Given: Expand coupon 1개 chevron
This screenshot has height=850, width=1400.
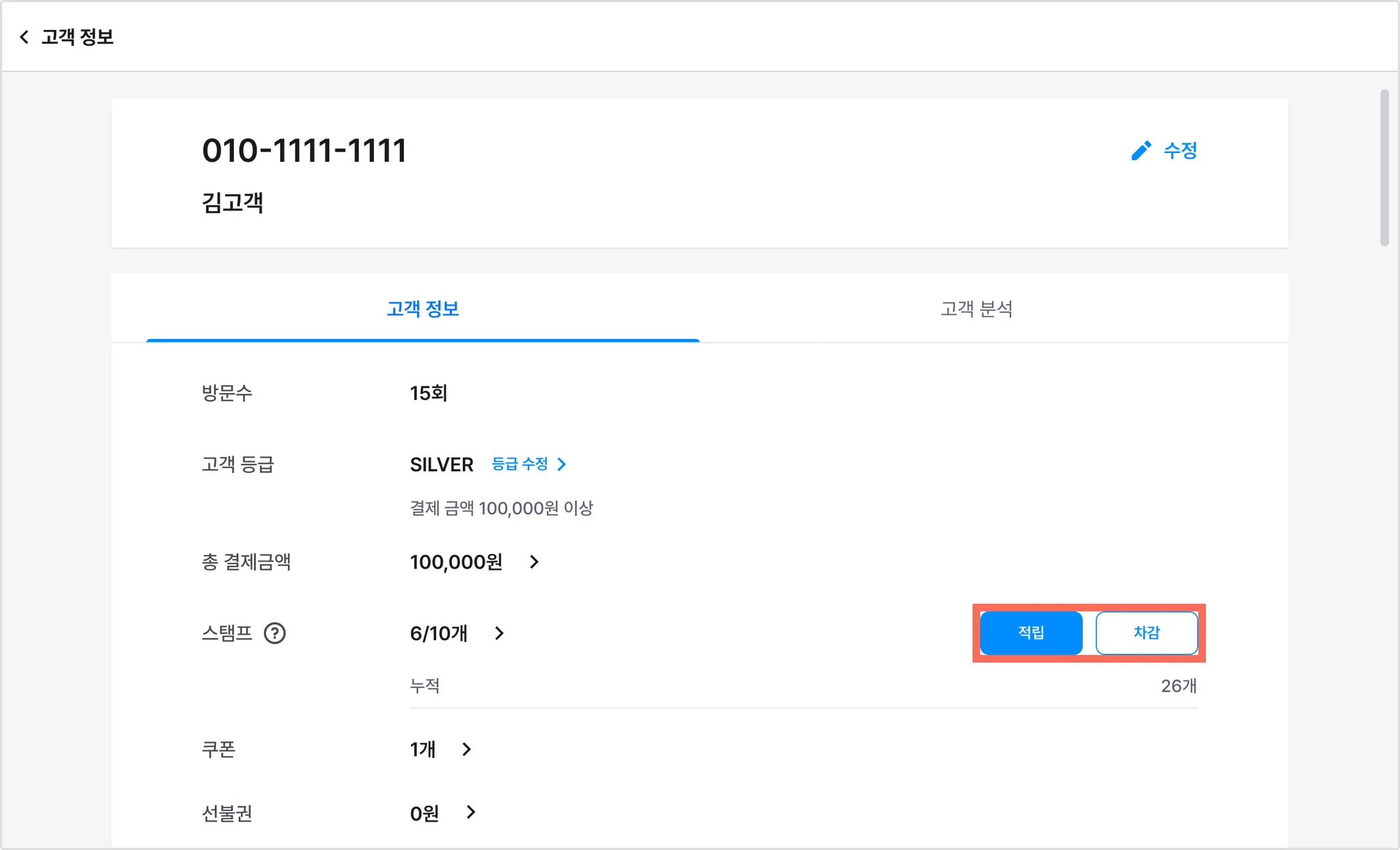Looking at the screenshot, I should click(x=467, y=750).
